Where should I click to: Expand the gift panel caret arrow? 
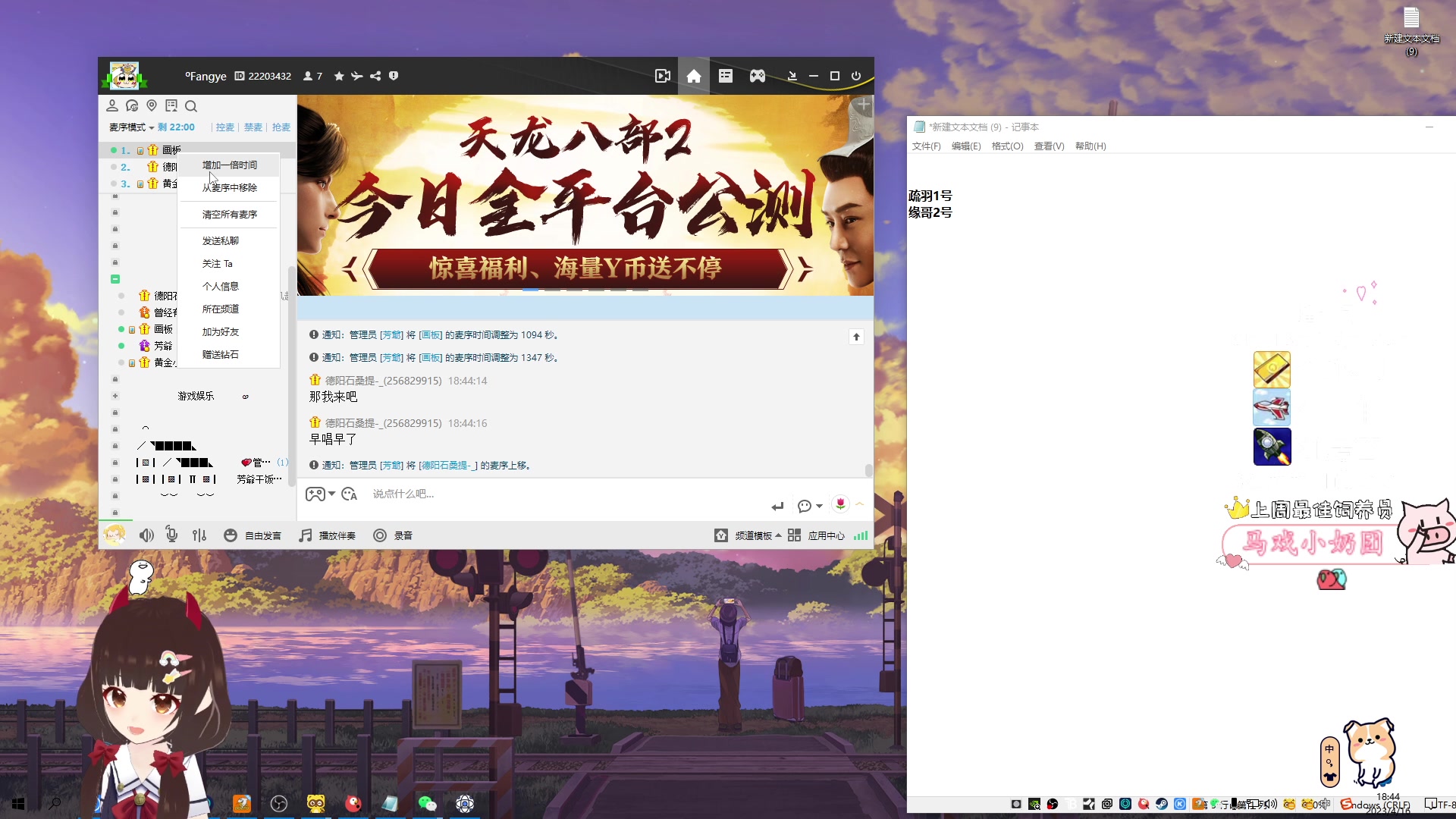pyautogui.click(x=860, y=504)
